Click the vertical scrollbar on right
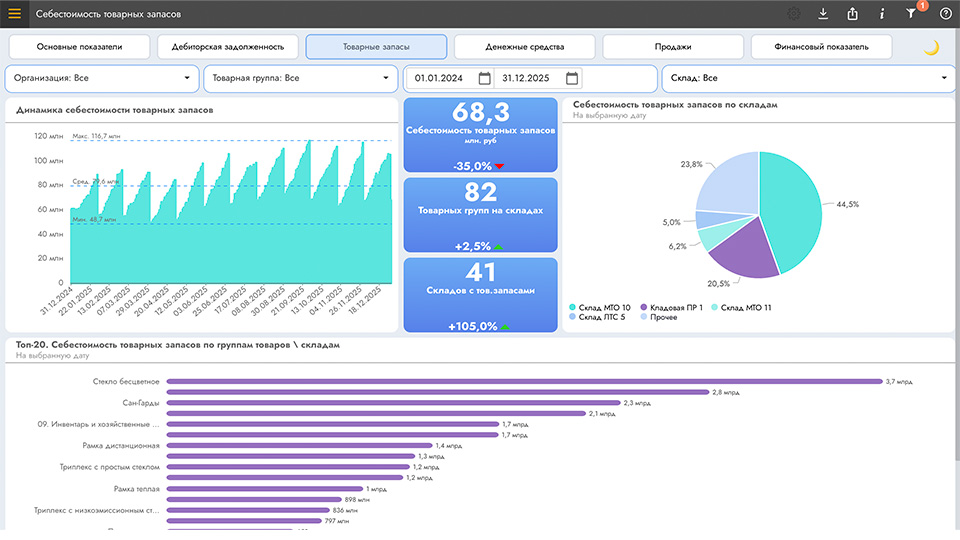Screen dimensions: 960x540 [x=957, y=245]
